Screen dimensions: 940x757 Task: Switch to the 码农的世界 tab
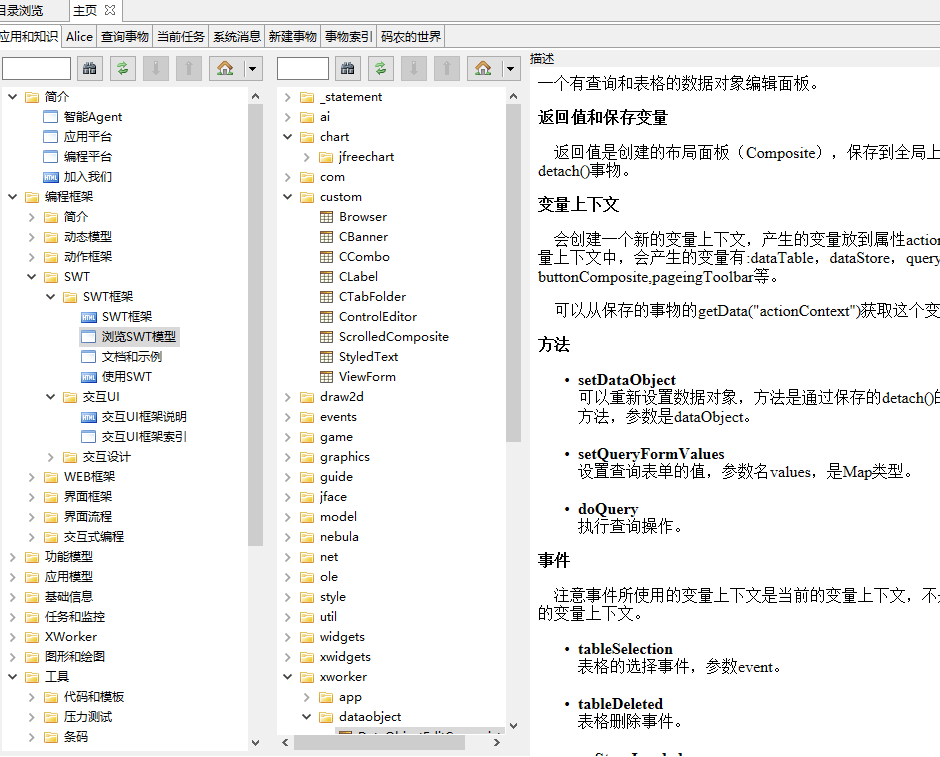pyautogui.click(x=410, y=37)
